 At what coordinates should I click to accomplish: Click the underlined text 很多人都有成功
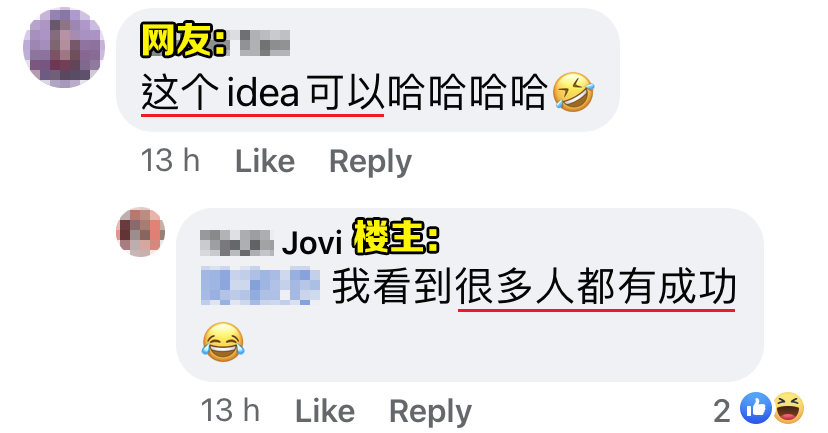[596, 287]
